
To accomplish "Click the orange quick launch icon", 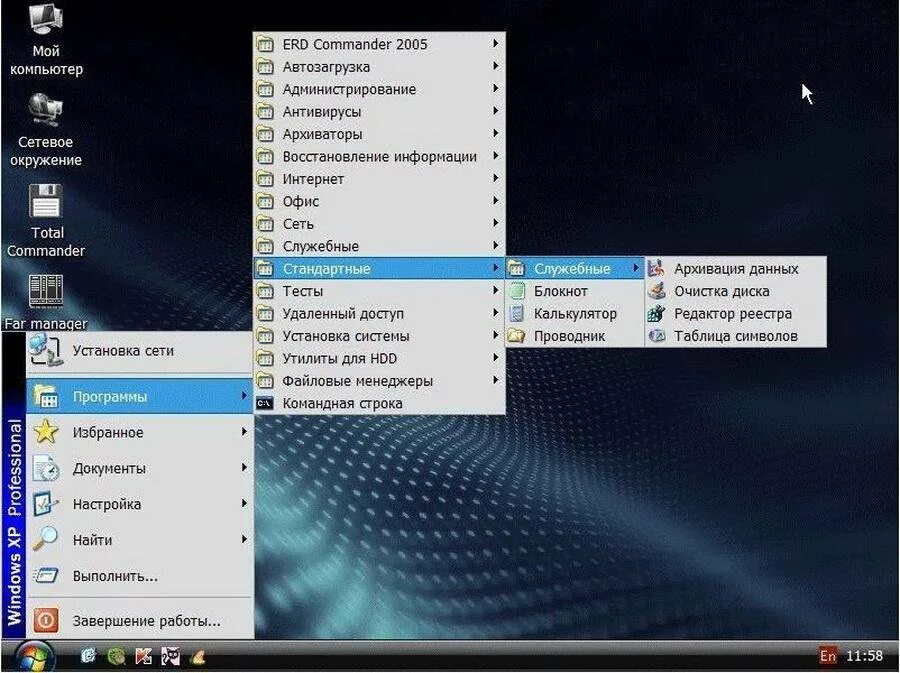I will [197, 656].
